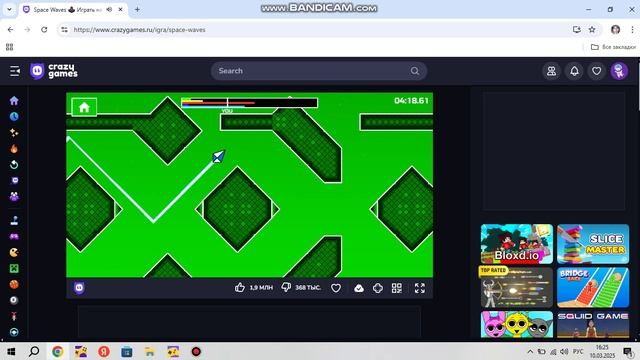Image resolution: width=640 pixels, height=360 pixels.
Task: Open Windows taskbar search
Action: point(34,351)
